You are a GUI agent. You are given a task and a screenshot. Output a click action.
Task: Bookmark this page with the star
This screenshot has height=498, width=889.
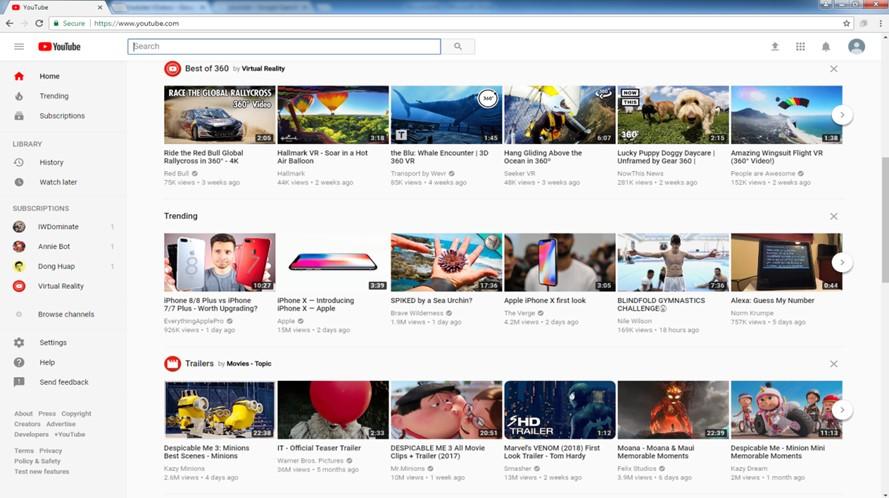(x=846, y=23)
